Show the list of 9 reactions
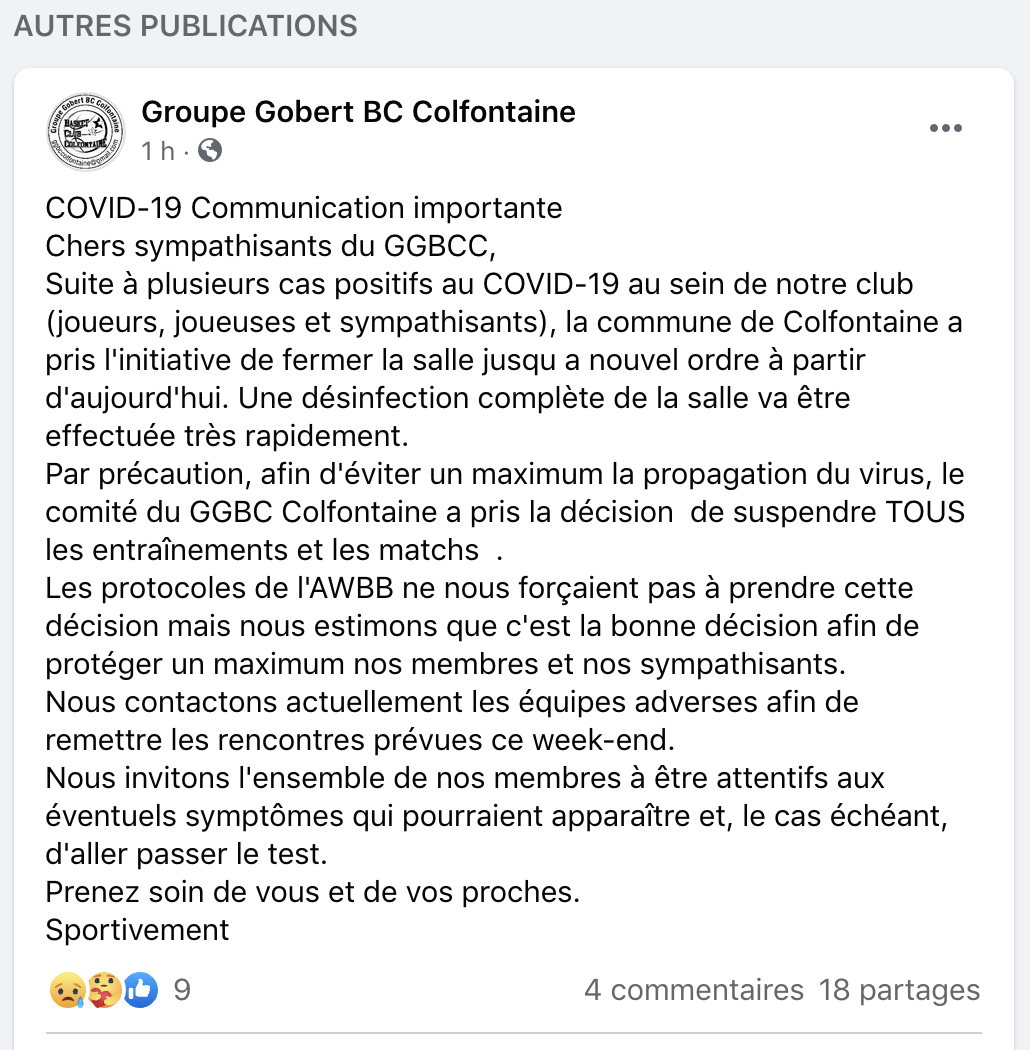Screen dimensions: 1030x1050 coord(182,990)
